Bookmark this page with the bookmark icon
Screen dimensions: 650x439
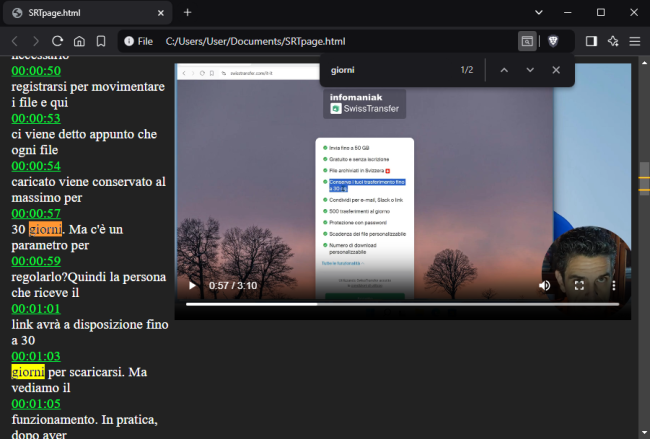click(x=101, y=41)
